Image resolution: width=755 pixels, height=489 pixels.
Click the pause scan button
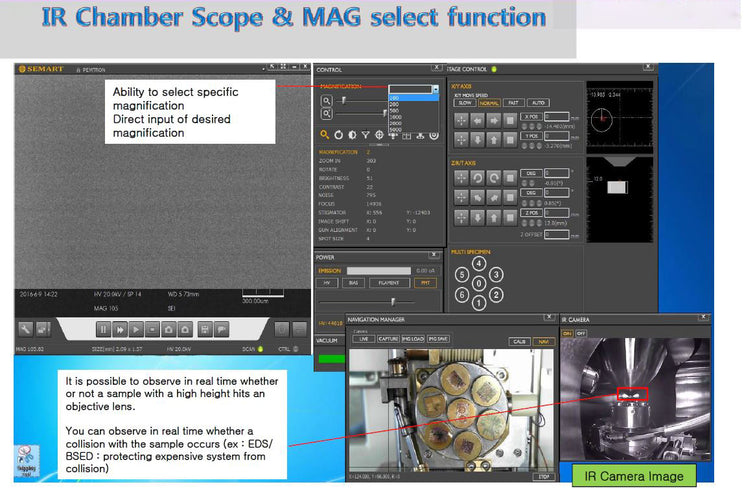pyautogui.click(x=103, y=330)
